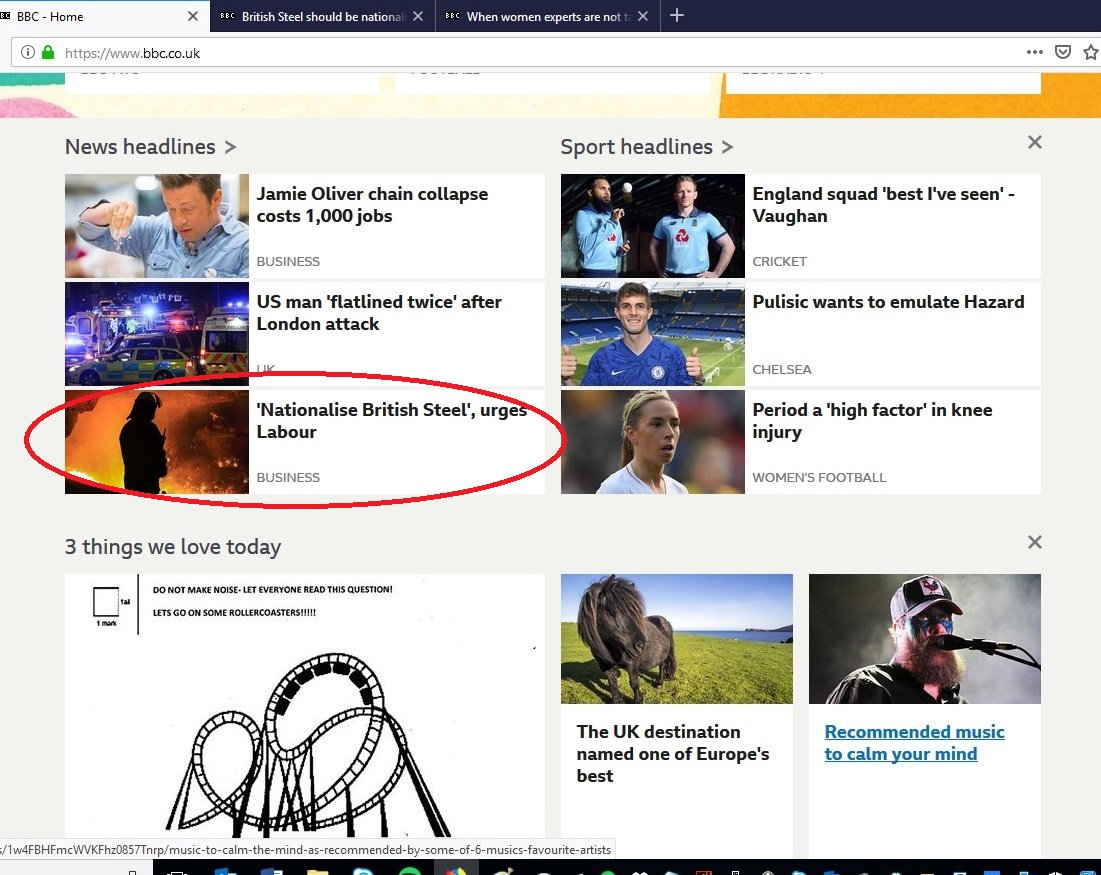Screen dimensions: 1101x875
Task: Click the Pulisic Chelsea stadium thumbnail
Action: 652,334
